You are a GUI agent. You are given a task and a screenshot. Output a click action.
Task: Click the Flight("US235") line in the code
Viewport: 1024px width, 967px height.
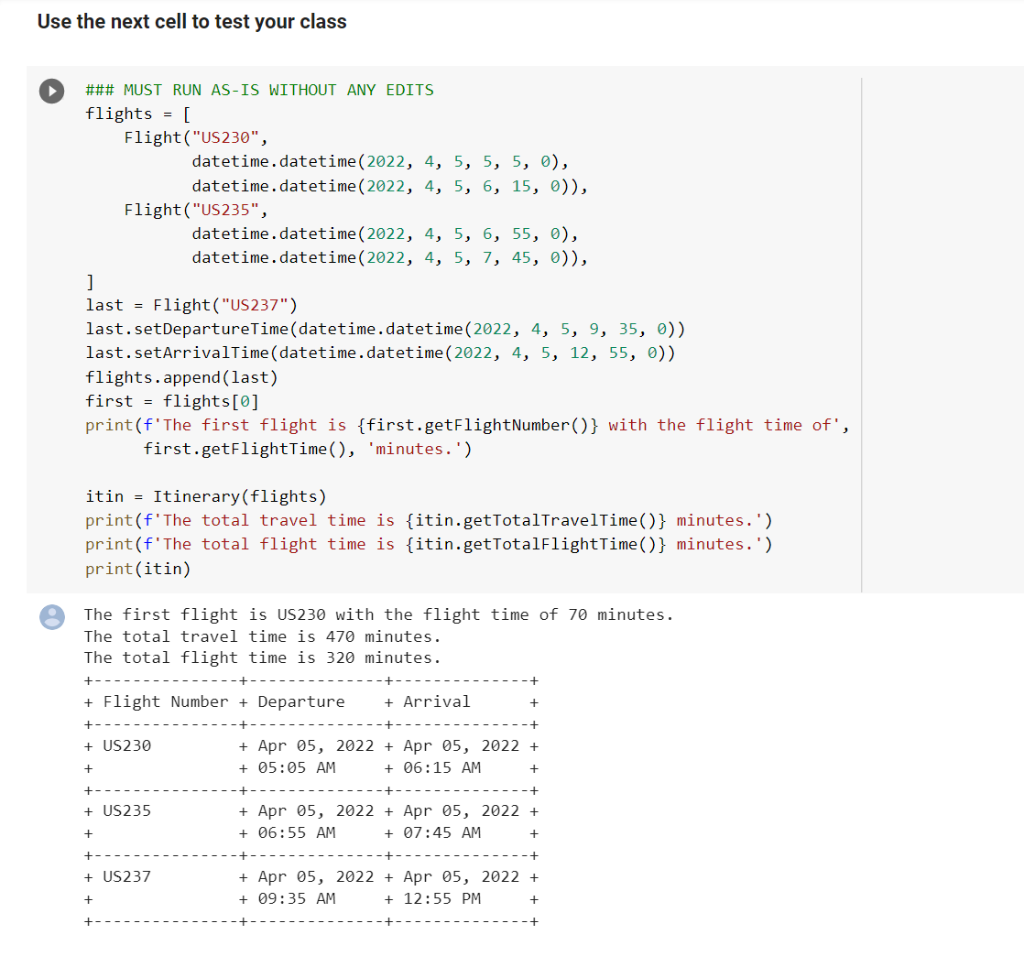pos(200,209)
